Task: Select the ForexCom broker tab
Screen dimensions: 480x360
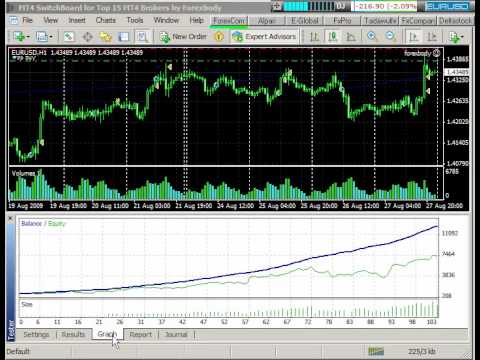Action: pyautogui.click(x=229, y=21)
